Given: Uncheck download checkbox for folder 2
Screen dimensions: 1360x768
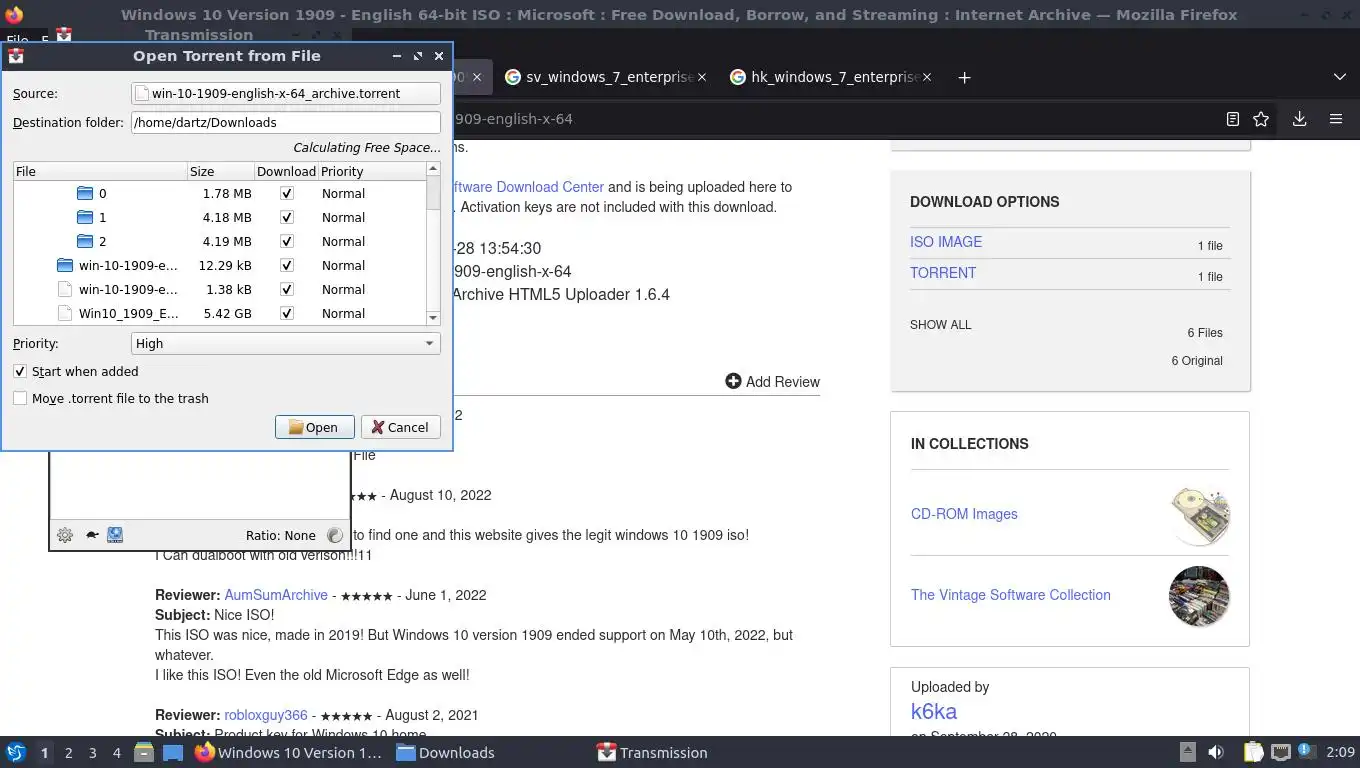Looking at the screenshot, I should click(x=287, y=241).
